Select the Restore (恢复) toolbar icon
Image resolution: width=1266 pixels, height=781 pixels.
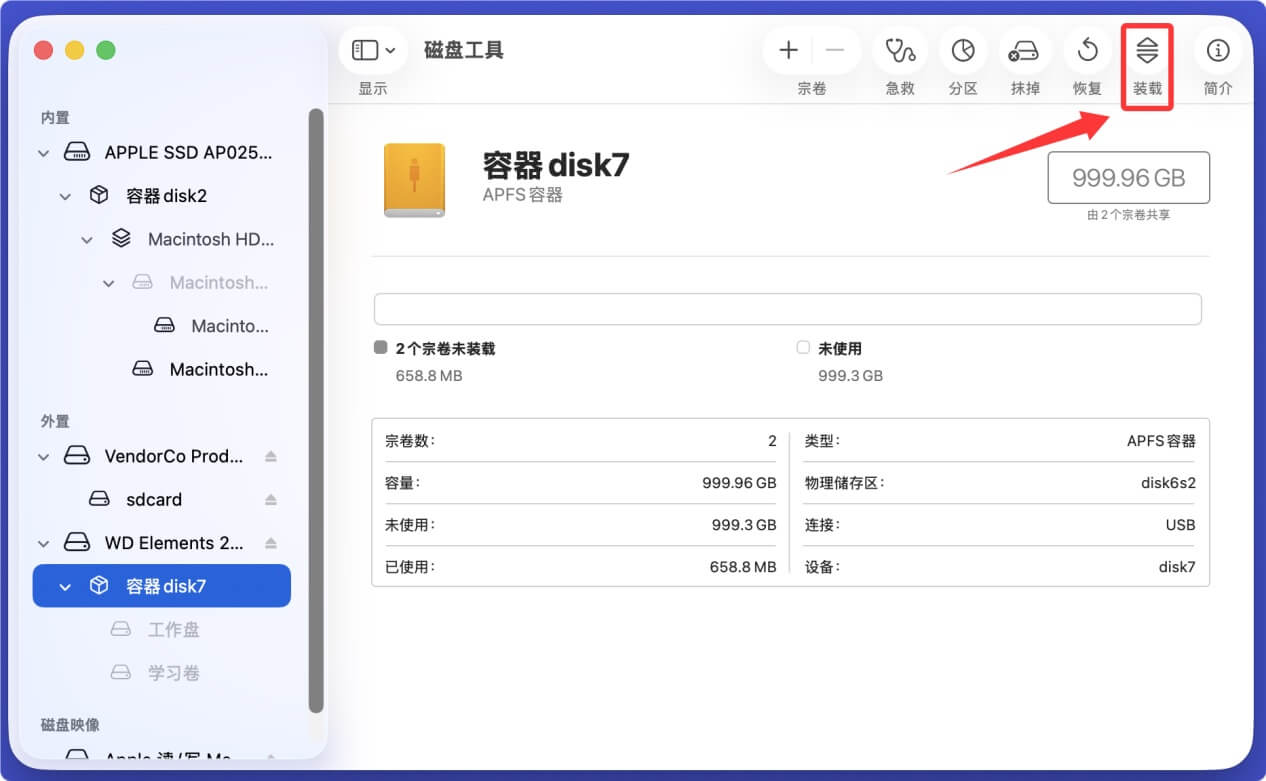point(1087,50)
